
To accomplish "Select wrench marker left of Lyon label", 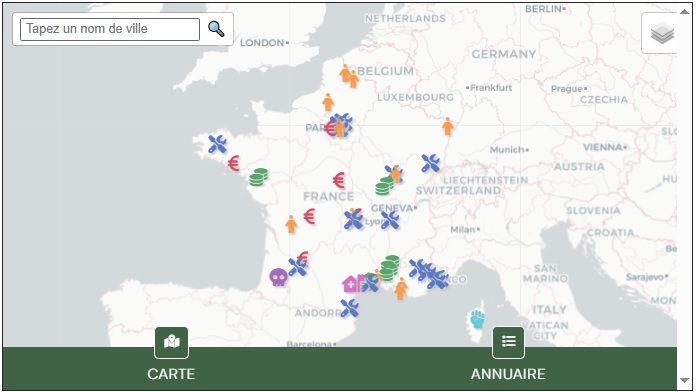I will (353, 220).
